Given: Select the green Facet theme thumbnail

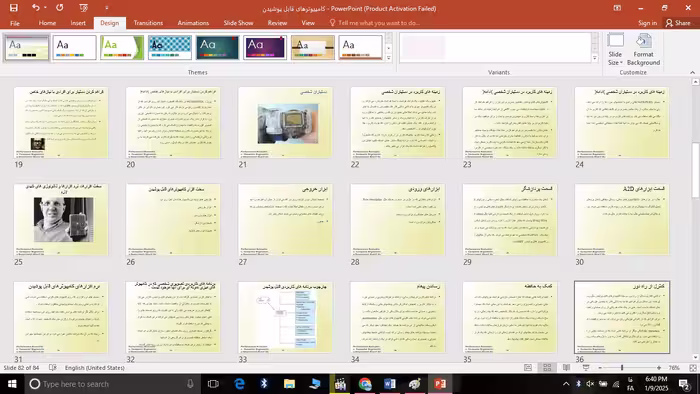Looking at the screenshot, I should click(122, 47).
